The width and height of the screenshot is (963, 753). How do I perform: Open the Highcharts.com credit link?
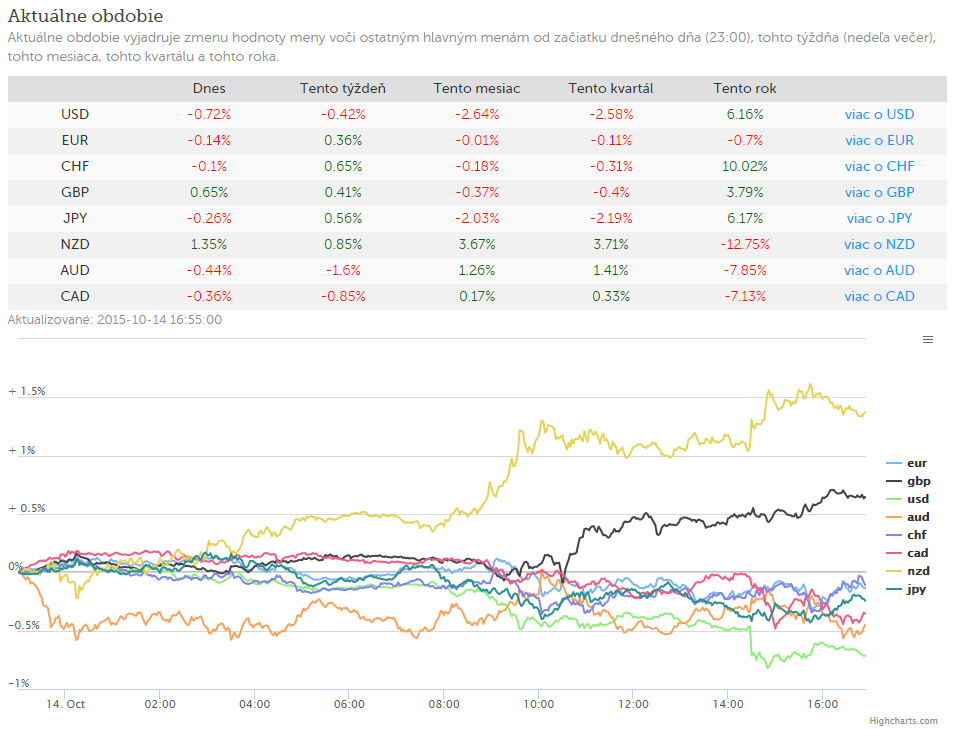[903, 720]
